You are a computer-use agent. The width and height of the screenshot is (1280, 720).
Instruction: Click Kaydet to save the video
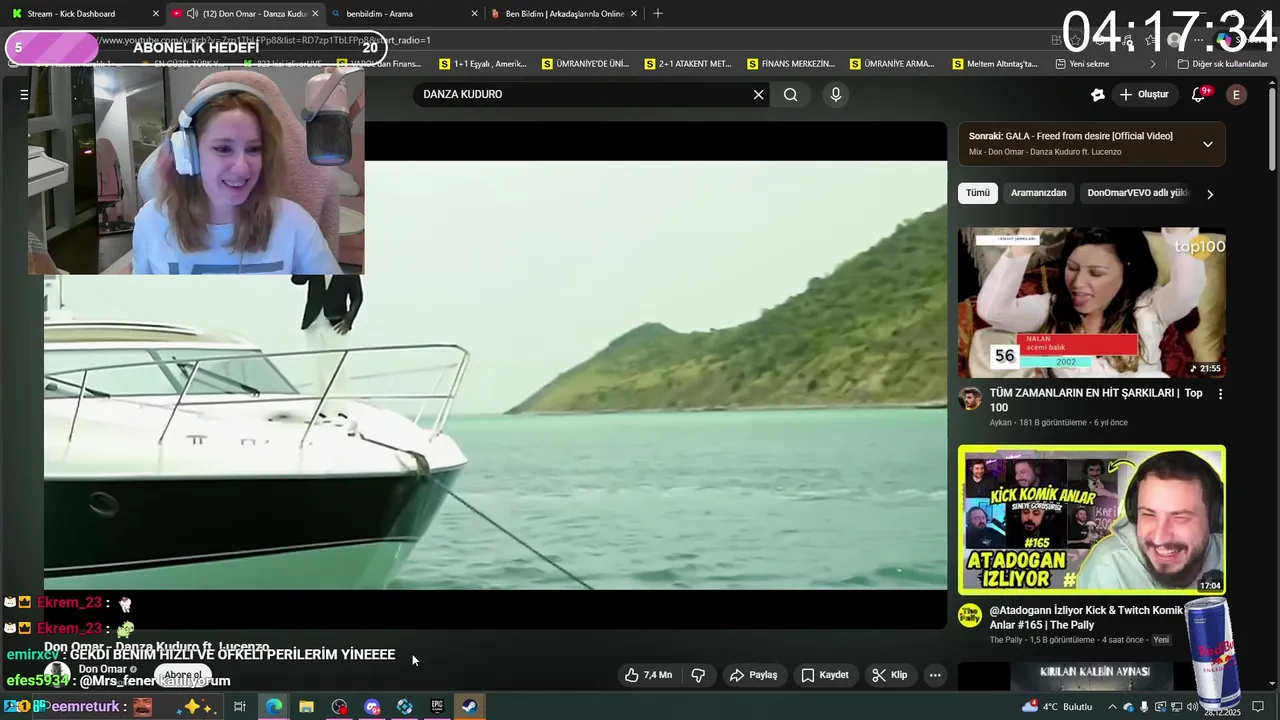coord(825,675)
